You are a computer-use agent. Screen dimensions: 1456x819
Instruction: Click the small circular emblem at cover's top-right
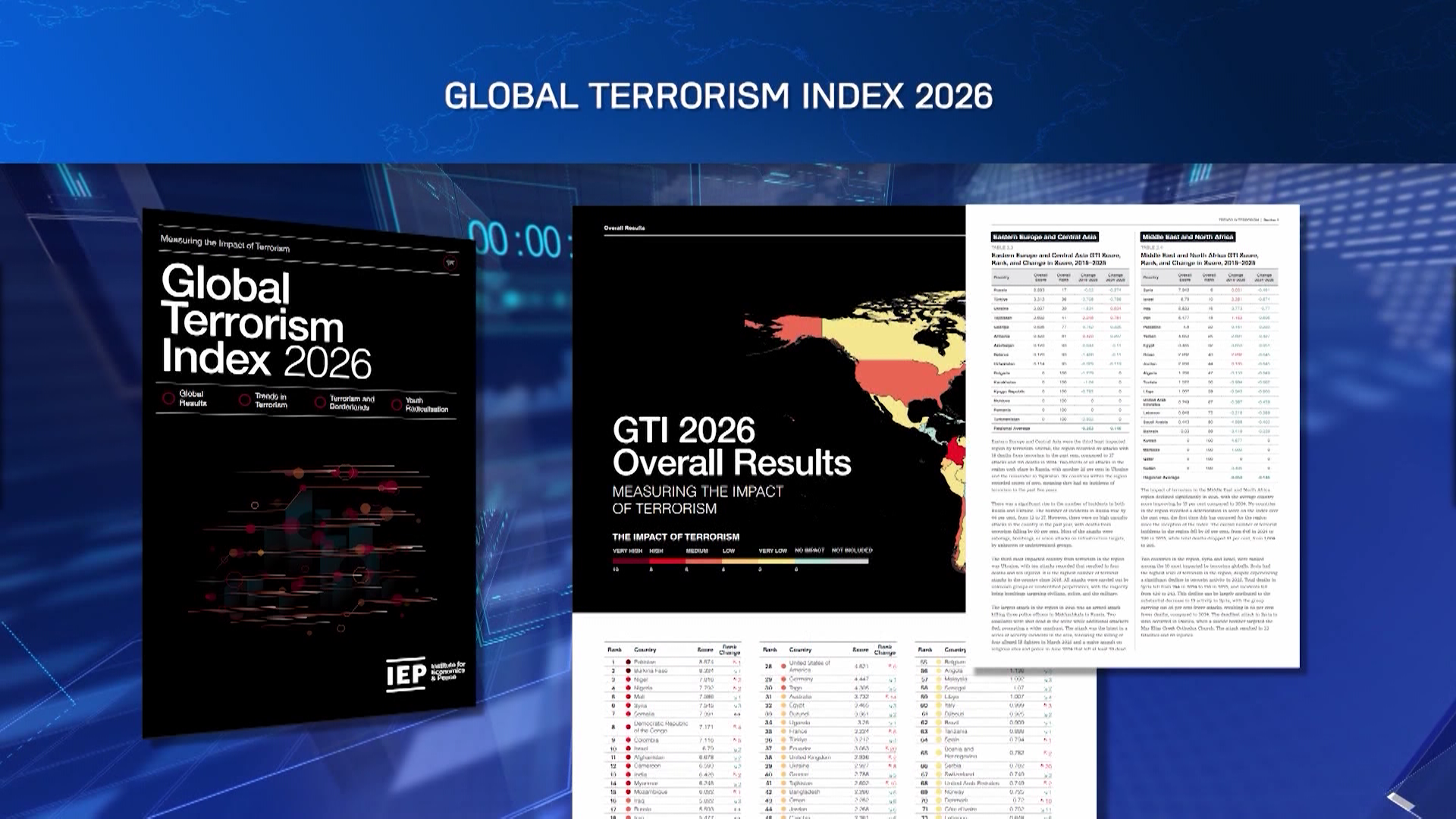(450, 262)
